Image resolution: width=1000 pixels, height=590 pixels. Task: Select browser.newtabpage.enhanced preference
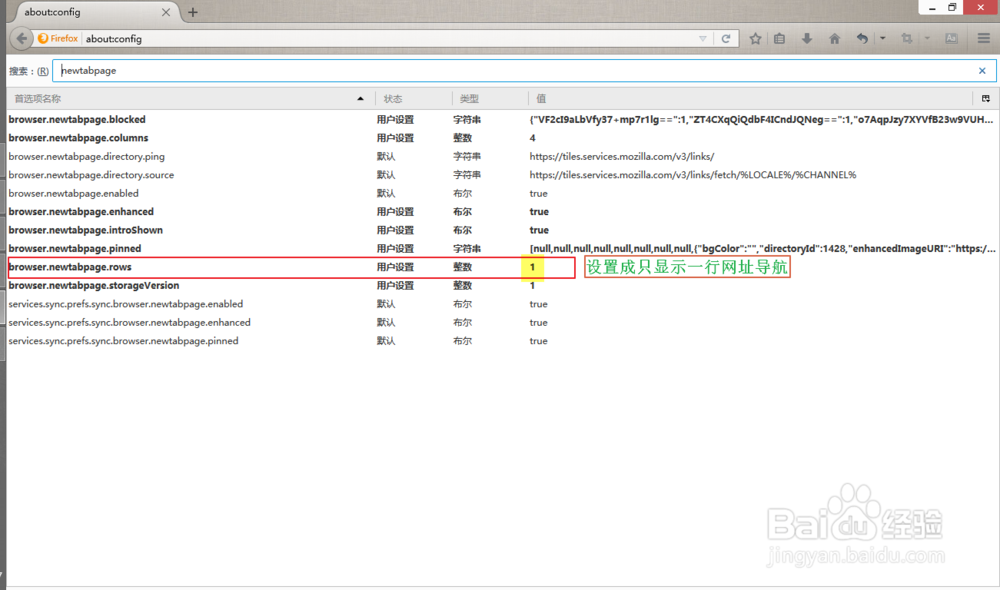[x=503, y=212]
